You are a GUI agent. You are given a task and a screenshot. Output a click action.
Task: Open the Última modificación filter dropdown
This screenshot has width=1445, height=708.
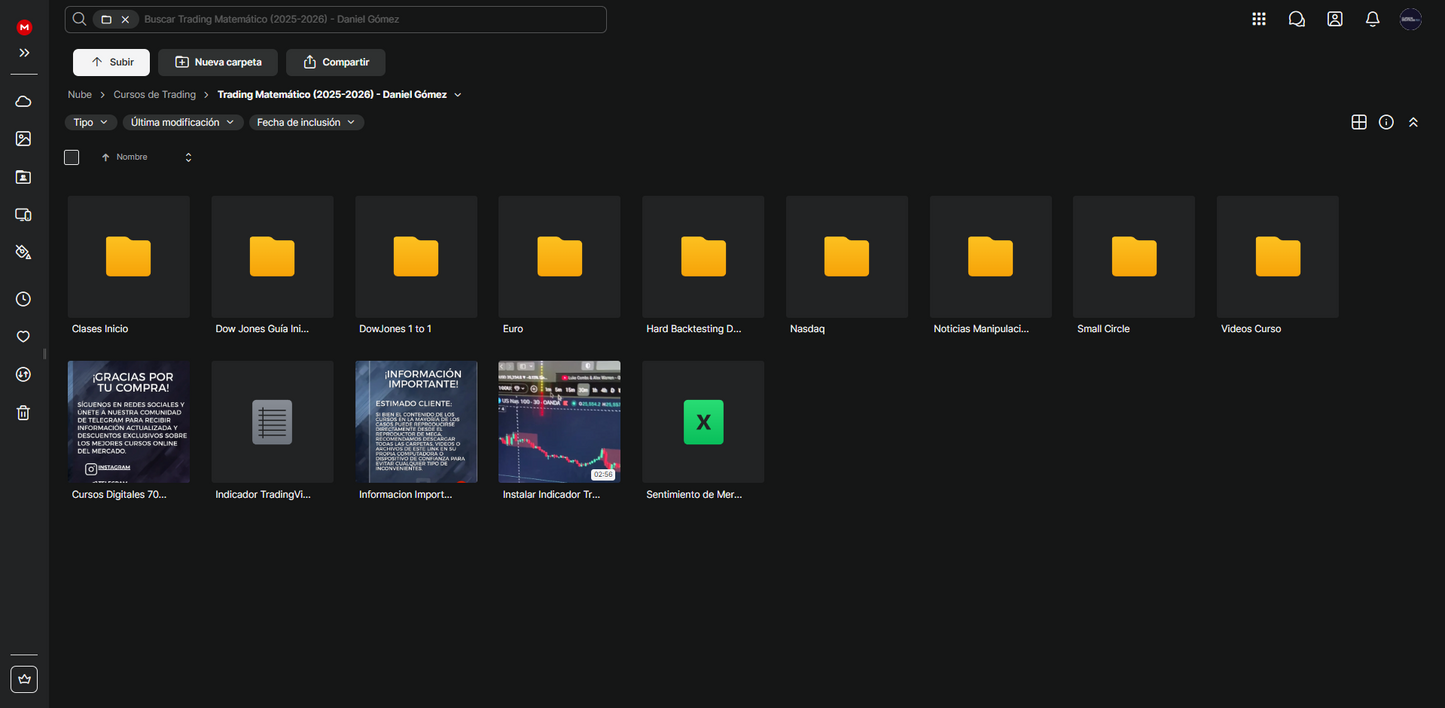183,122
